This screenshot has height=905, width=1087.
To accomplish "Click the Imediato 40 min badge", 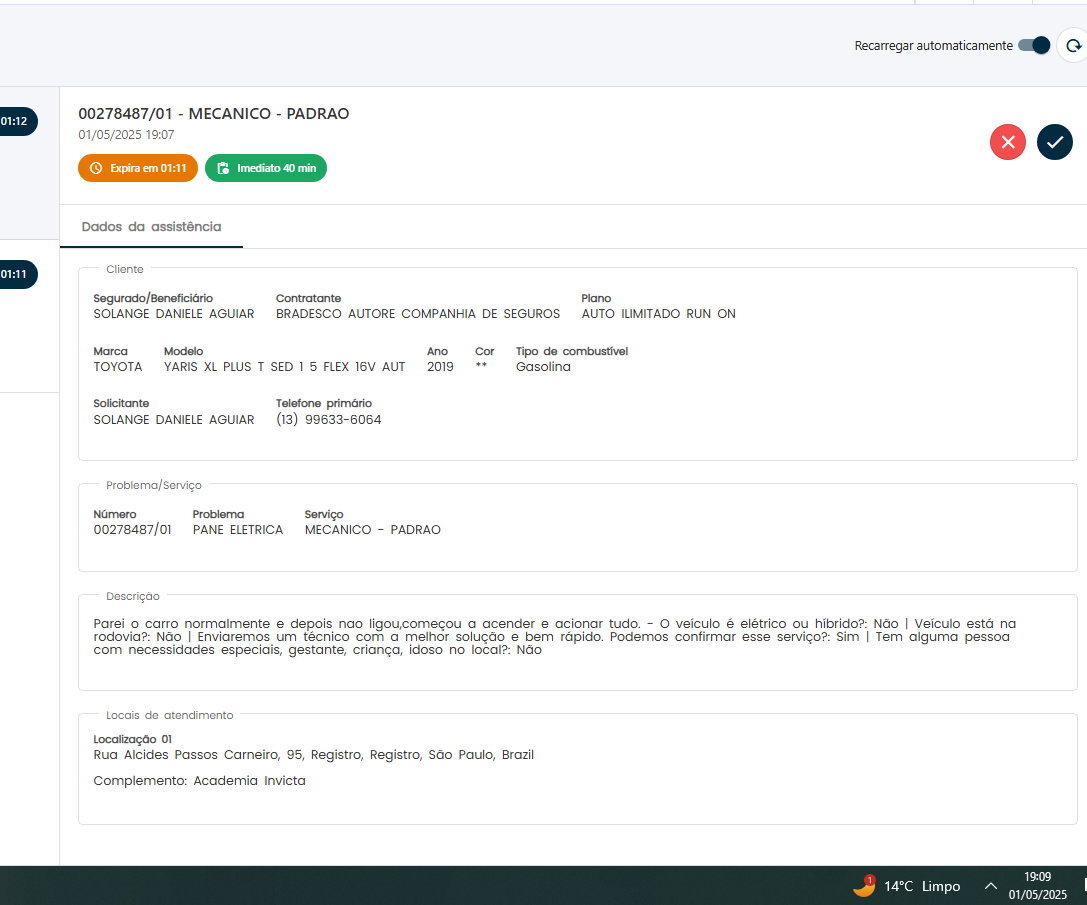I will click(x=266, y=168).
